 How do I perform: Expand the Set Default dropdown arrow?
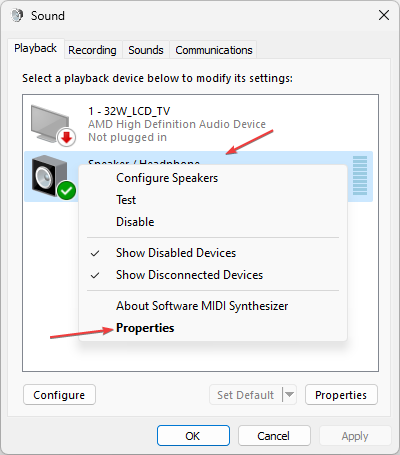290,395
